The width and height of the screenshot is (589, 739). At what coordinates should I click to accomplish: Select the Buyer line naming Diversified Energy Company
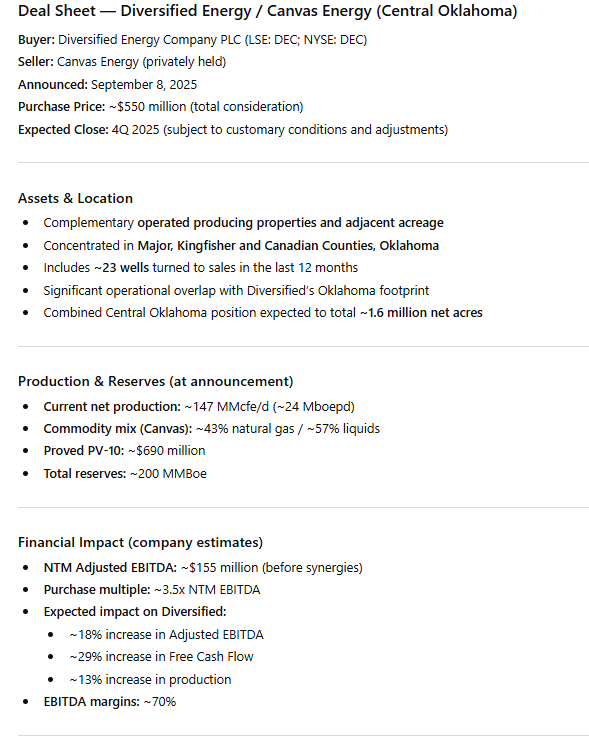[192, 40]
